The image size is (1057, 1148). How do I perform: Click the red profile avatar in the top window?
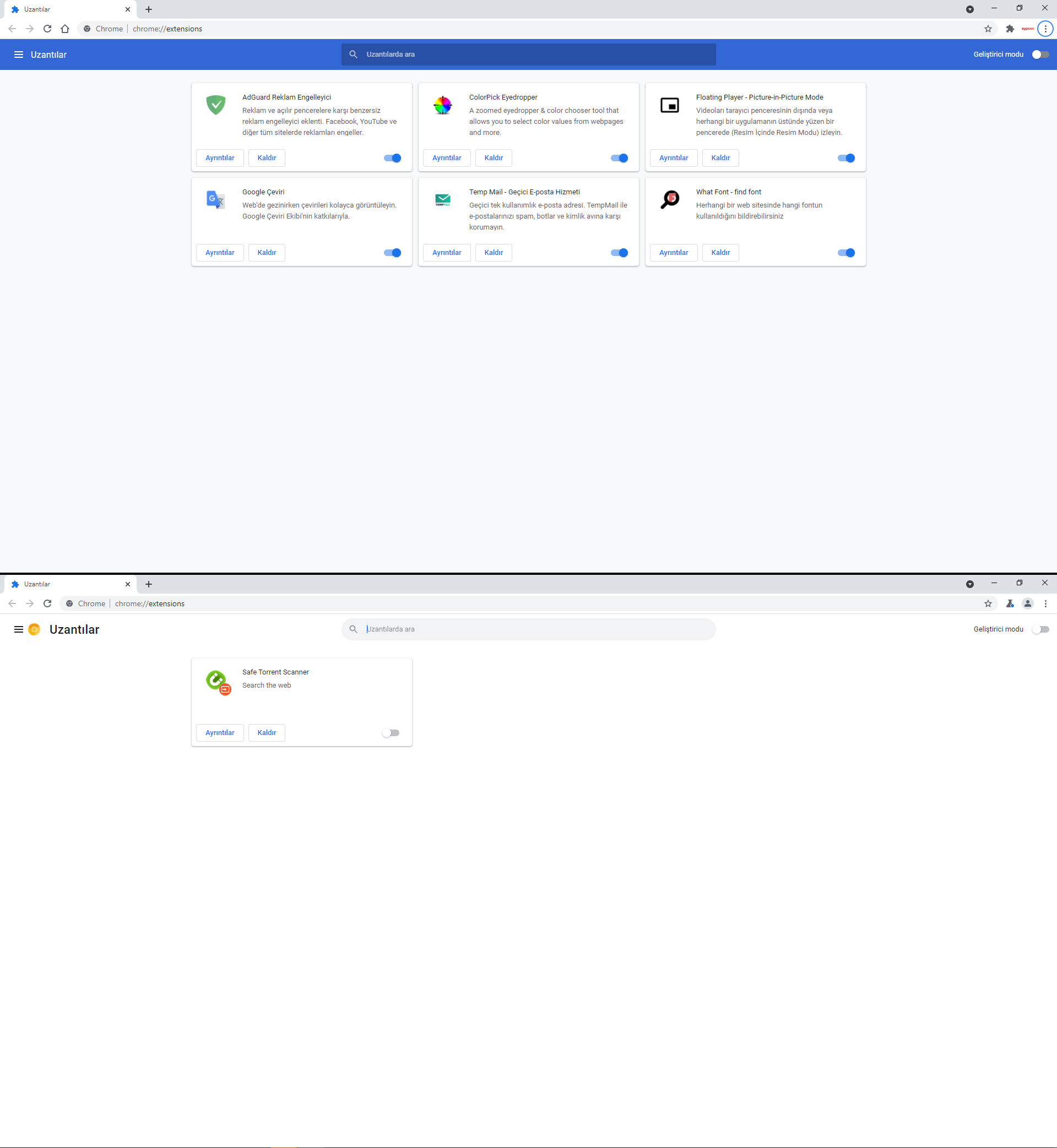[x=1028, y=29]
